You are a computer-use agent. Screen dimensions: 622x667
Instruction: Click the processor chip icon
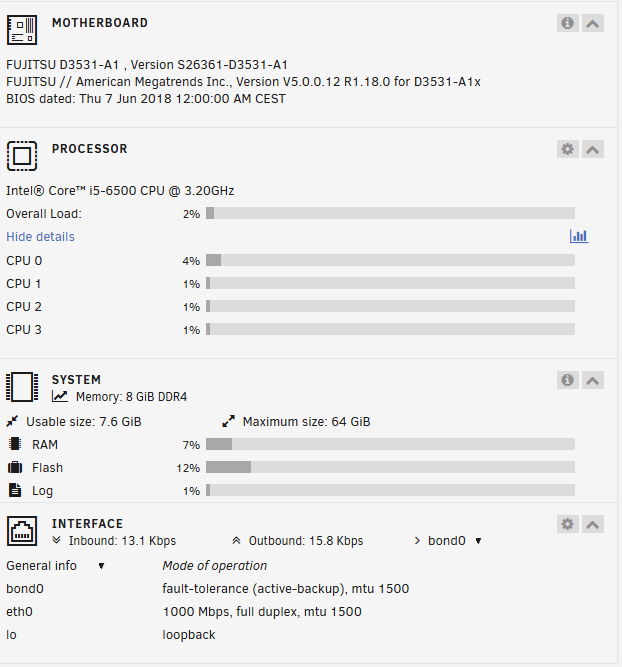[x=22, y=156]
